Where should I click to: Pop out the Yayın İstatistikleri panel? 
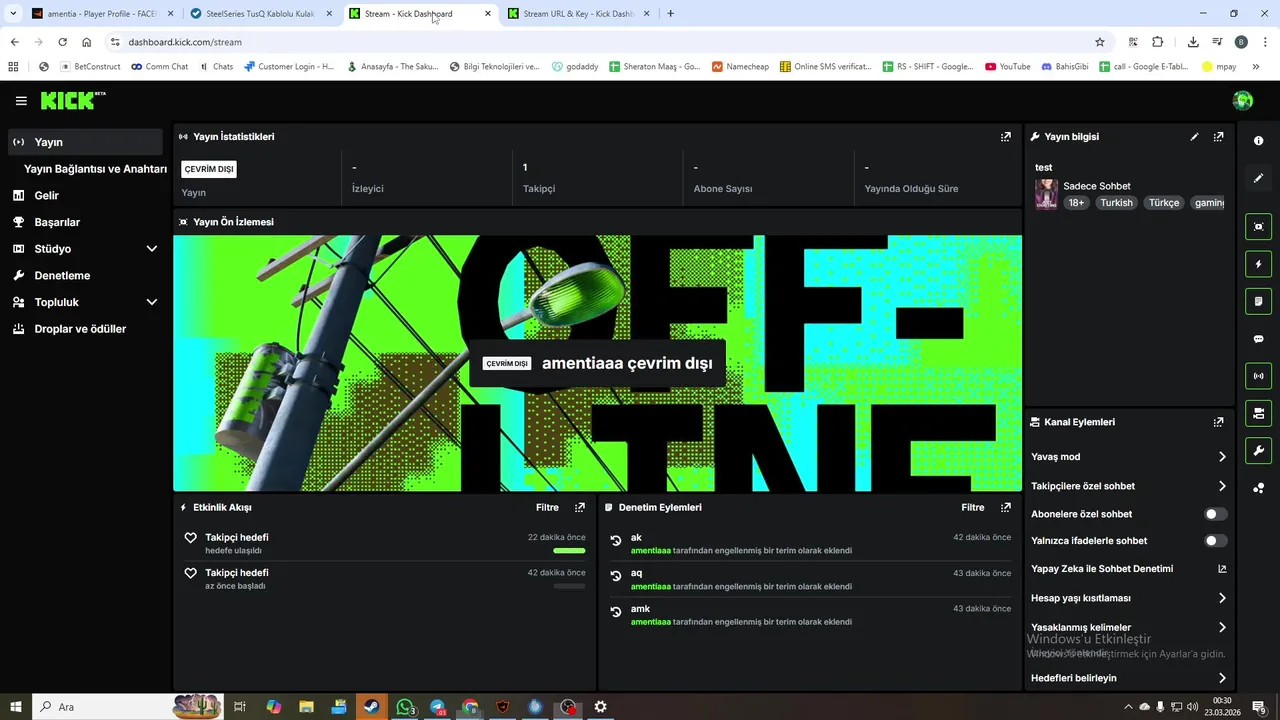click(x=1006, y=137)
